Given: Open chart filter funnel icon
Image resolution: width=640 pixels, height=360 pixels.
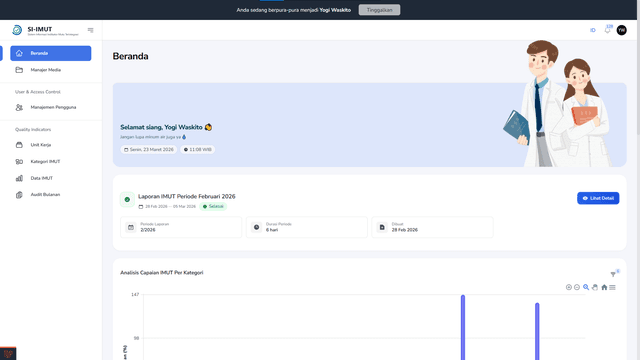Looking at the screenshot, I should (613, 274).
